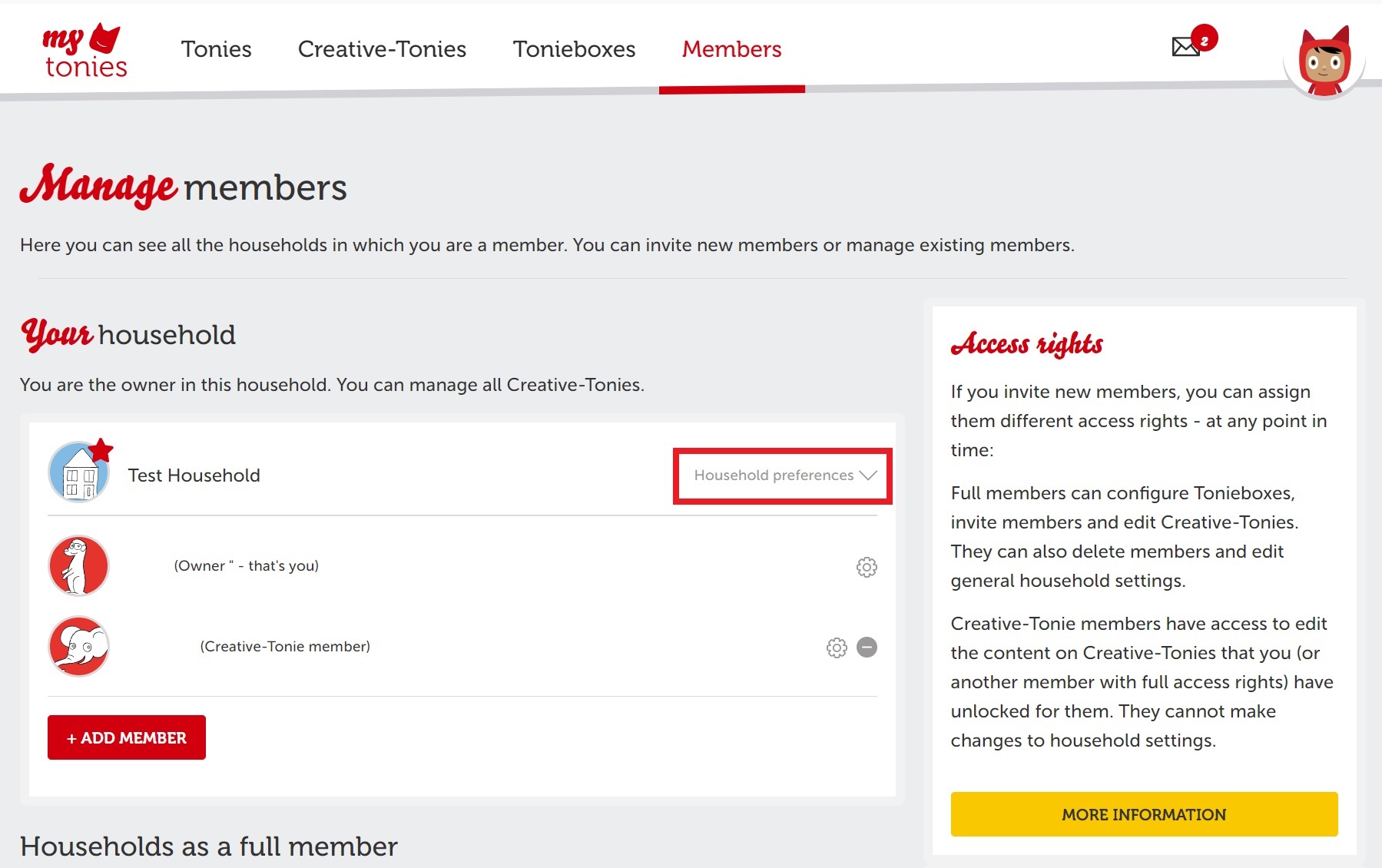Open the mail notifications envelope icon
Image resolution: width=1382 pixels, height=868 pixels.
pos(1185,47)
